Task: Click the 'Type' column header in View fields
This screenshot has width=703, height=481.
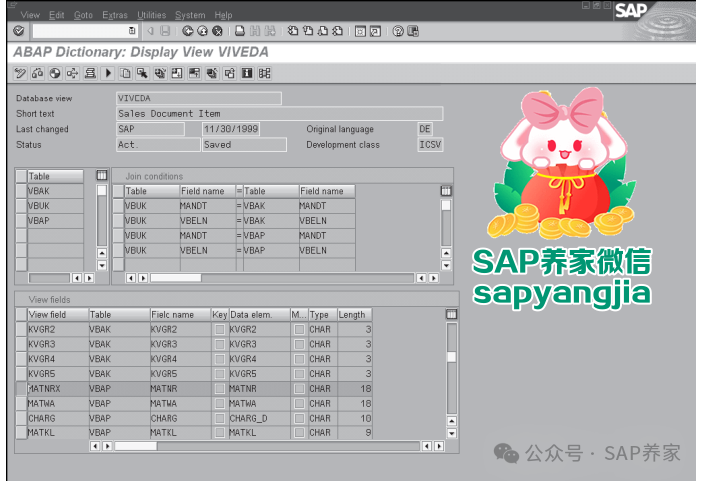Action: point(323,315)
